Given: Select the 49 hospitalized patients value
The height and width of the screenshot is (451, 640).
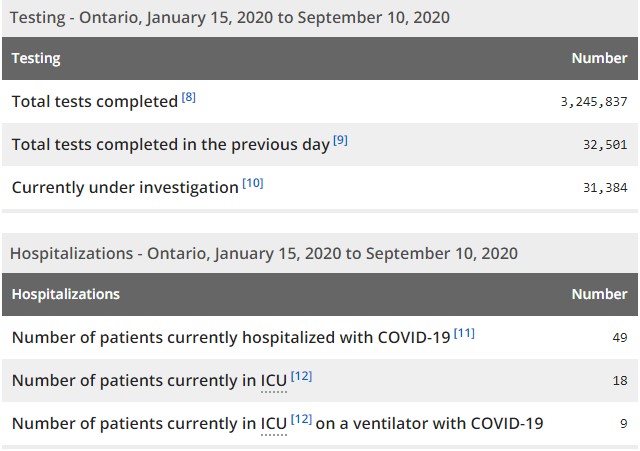Looking at the screenshot, I should coord(620,338).
